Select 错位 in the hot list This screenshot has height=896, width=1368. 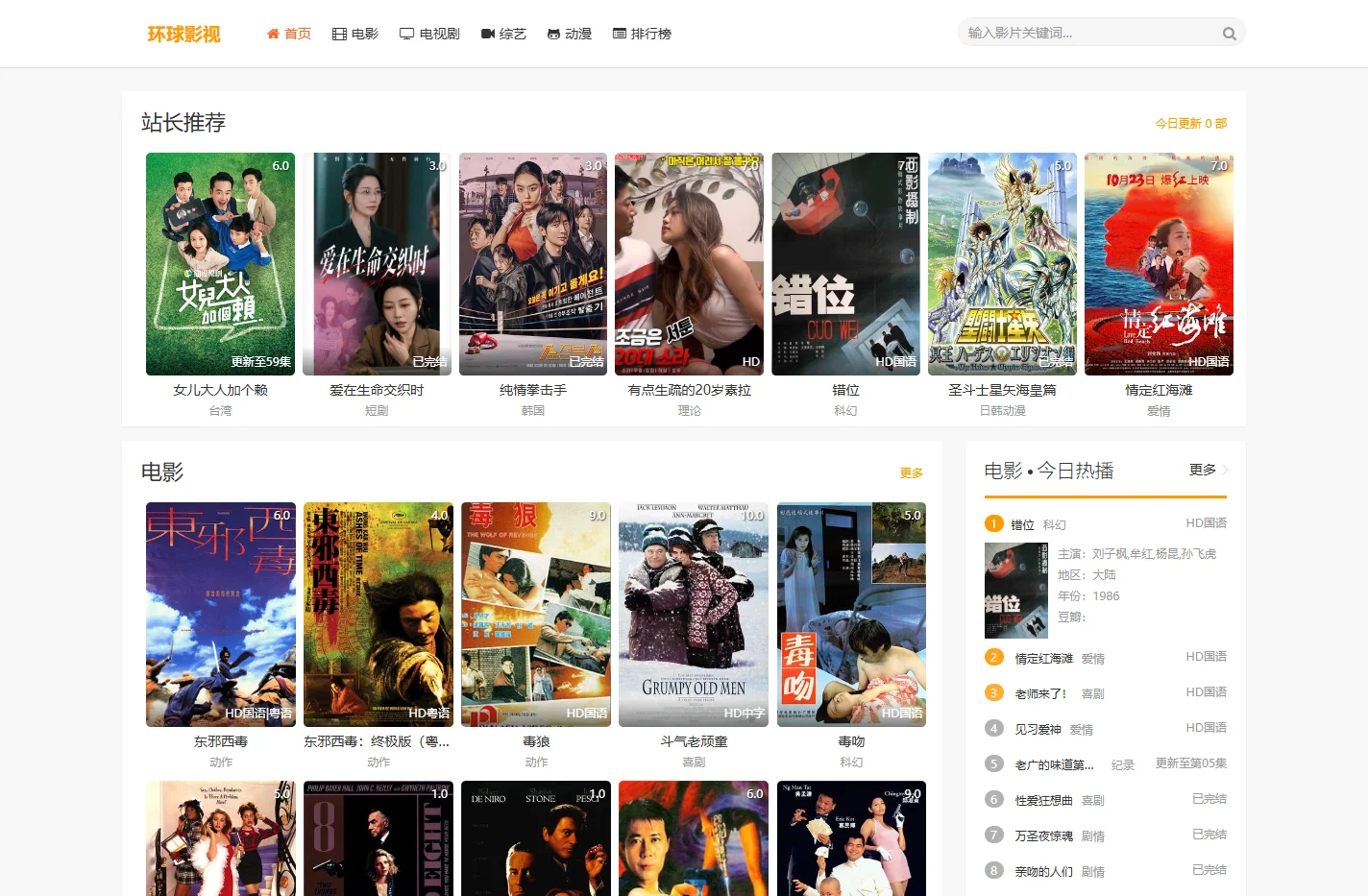[x=1022, y=525]
